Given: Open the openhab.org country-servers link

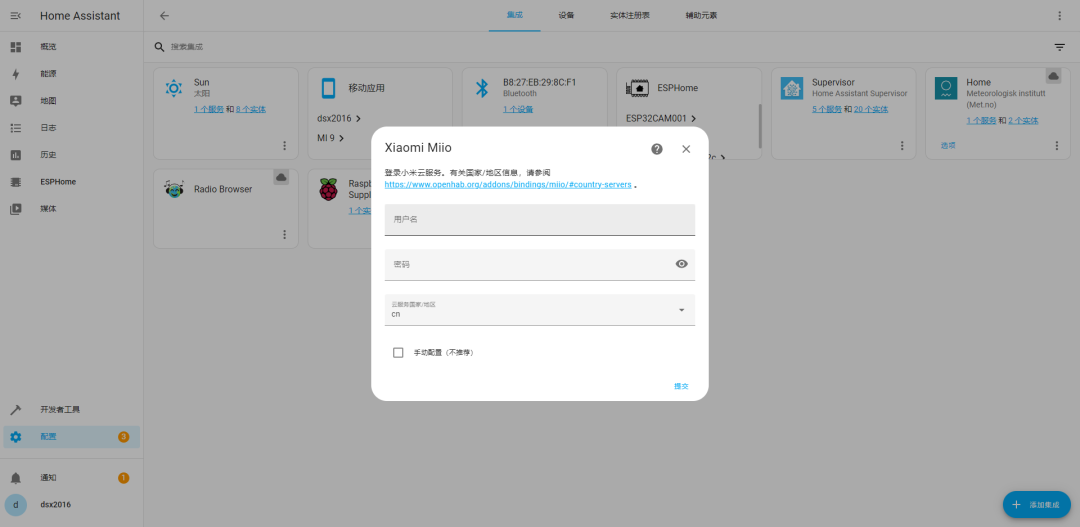Looking at the screenshot, I should (508, 185).
